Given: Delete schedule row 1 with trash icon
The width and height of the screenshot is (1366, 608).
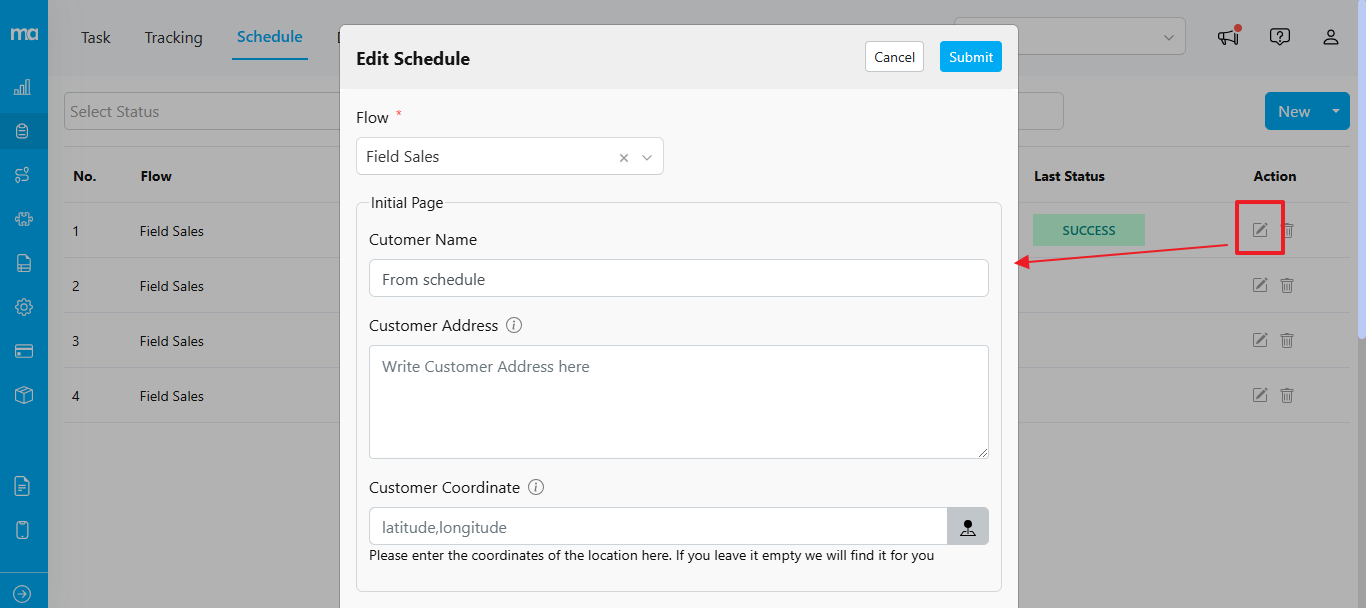Looking at the screenshot, I should coord(1288,231).
